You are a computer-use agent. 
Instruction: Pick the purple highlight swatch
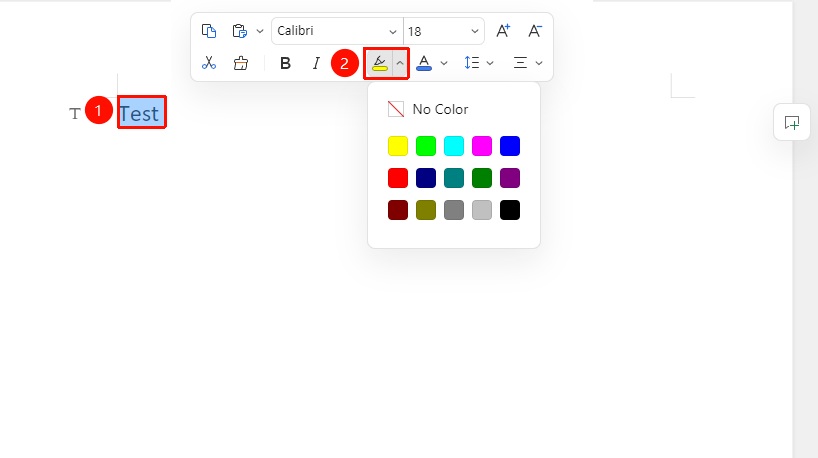tap(510, 178)
